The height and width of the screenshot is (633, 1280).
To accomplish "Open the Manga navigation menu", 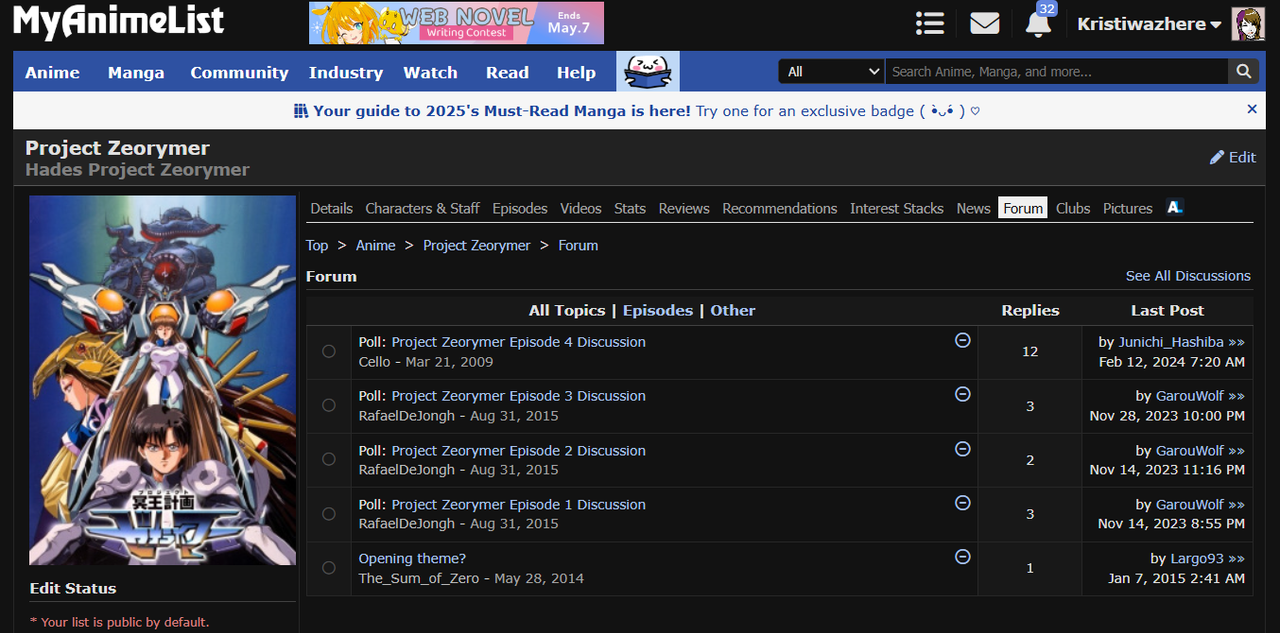I will pos(136,72).
